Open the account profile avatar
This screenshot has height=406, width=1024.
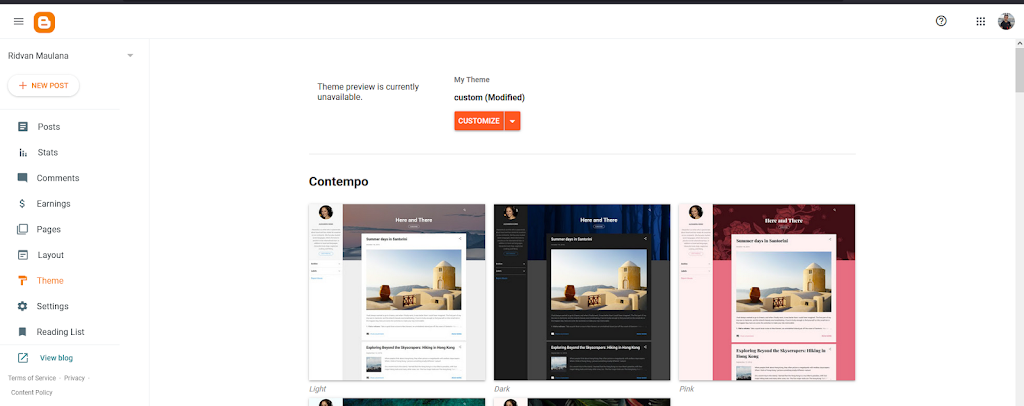[x=1006, y=21]
